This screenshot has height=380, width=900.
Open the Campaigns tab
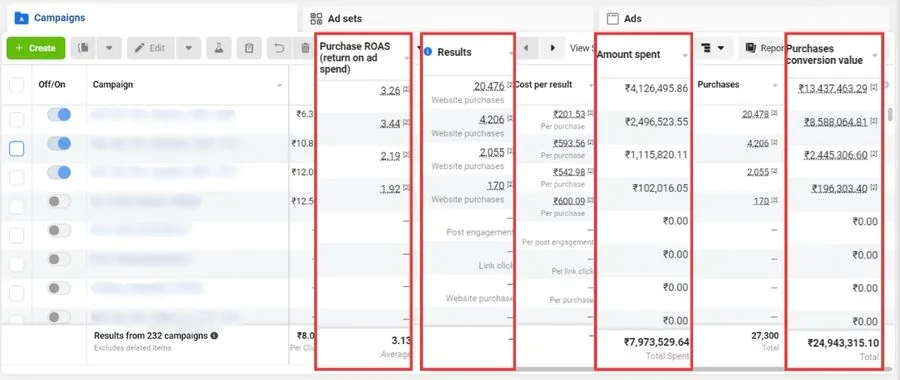click(x=152, y=18)
